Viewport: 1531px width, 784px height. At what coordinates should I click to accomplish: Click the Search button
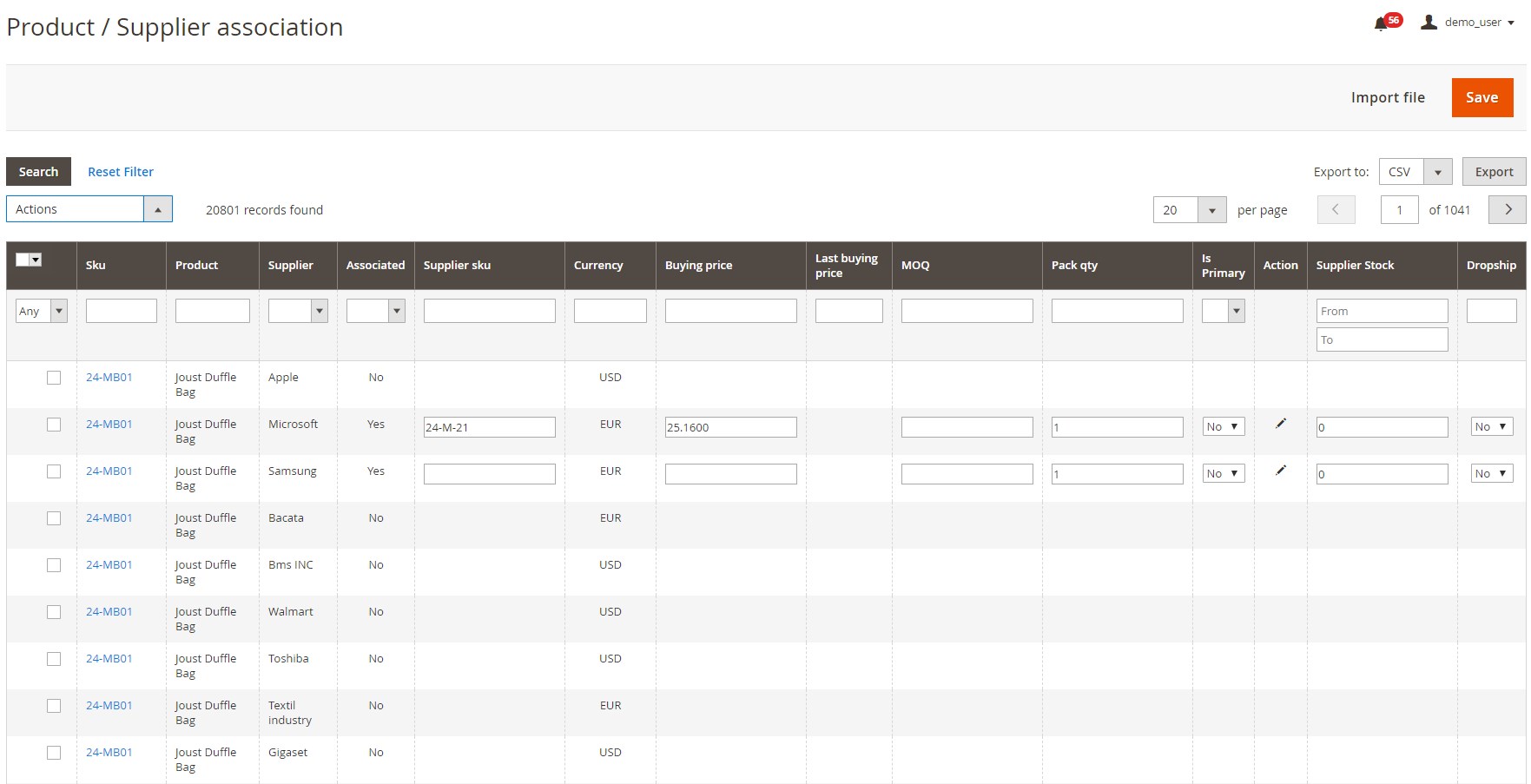coord(38,172)
